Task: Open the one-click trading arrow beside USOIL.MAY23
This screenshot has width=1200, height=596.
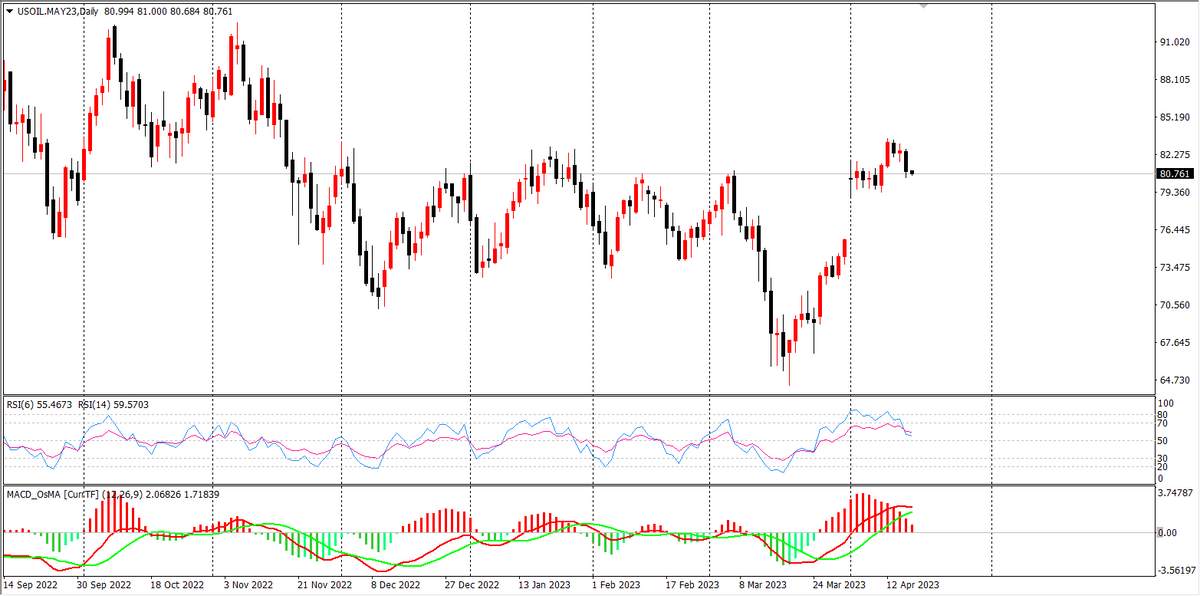Action: coord(10,9)
